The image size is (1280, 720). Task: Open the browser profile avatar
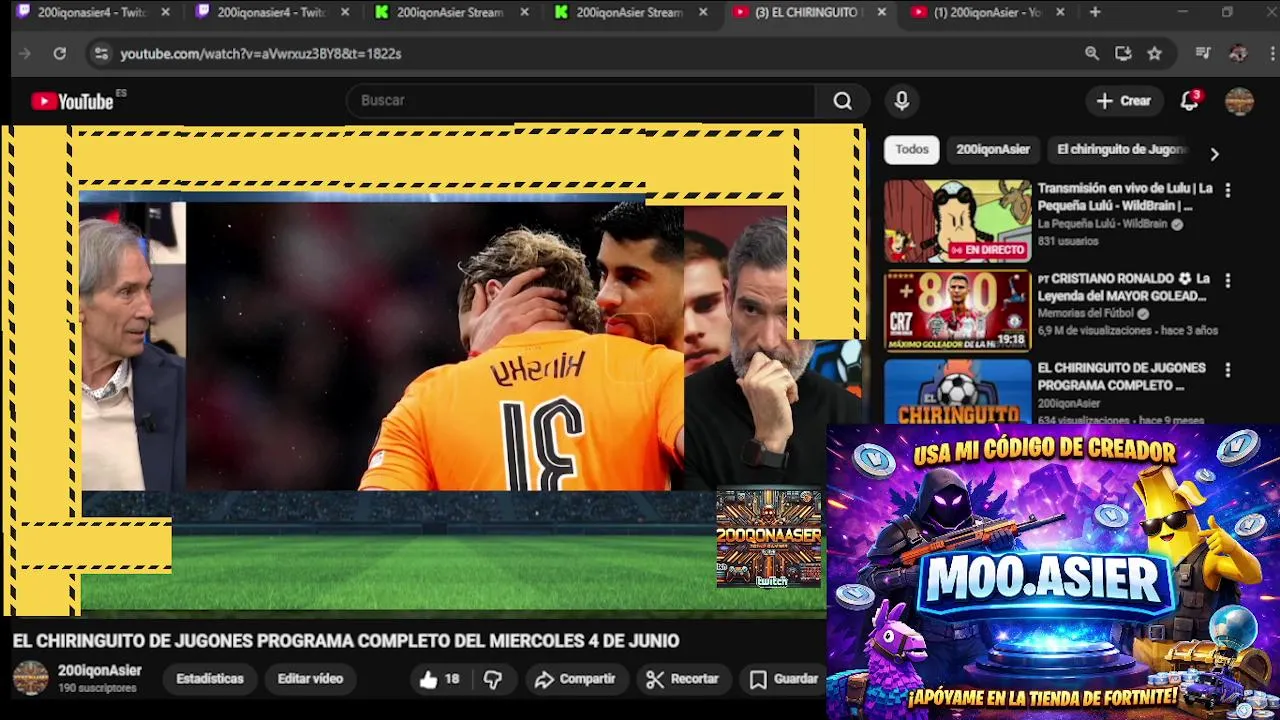pos(1238,54)
